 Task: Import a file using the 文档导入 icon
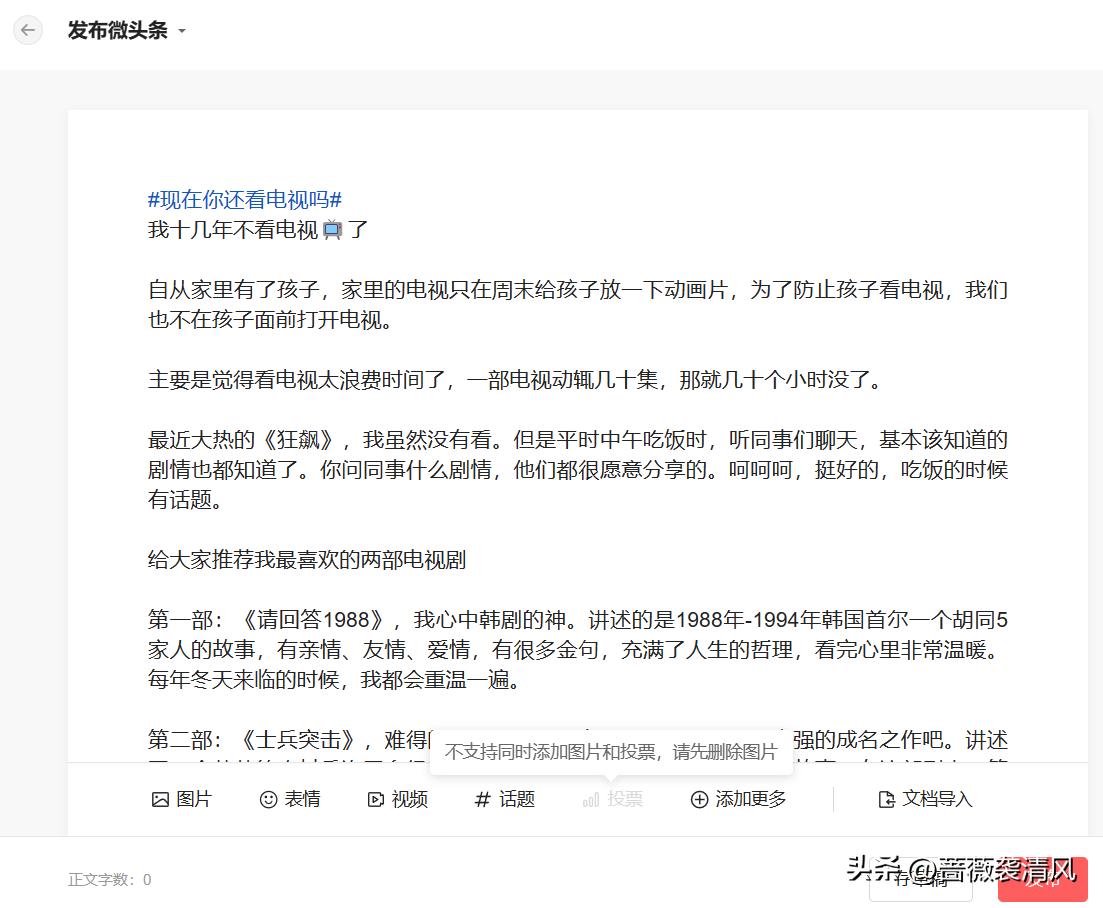886,799
